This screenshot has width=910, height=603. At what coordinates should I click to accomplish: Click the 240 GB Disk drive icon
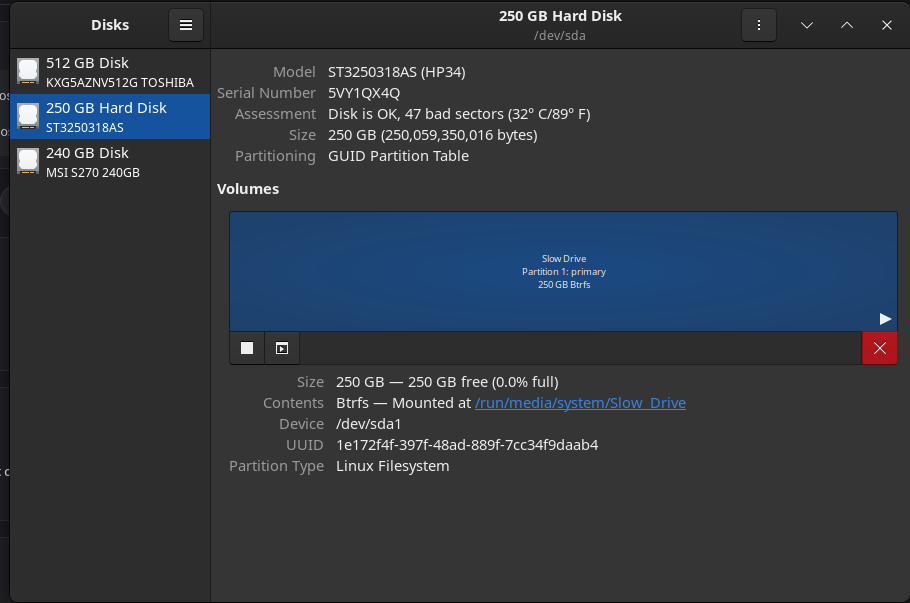tap(28, 162)
